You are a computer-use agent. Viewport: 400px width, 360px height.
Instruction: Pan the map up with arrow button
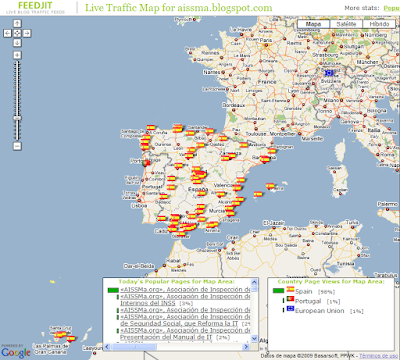click(x=17, y=23)
